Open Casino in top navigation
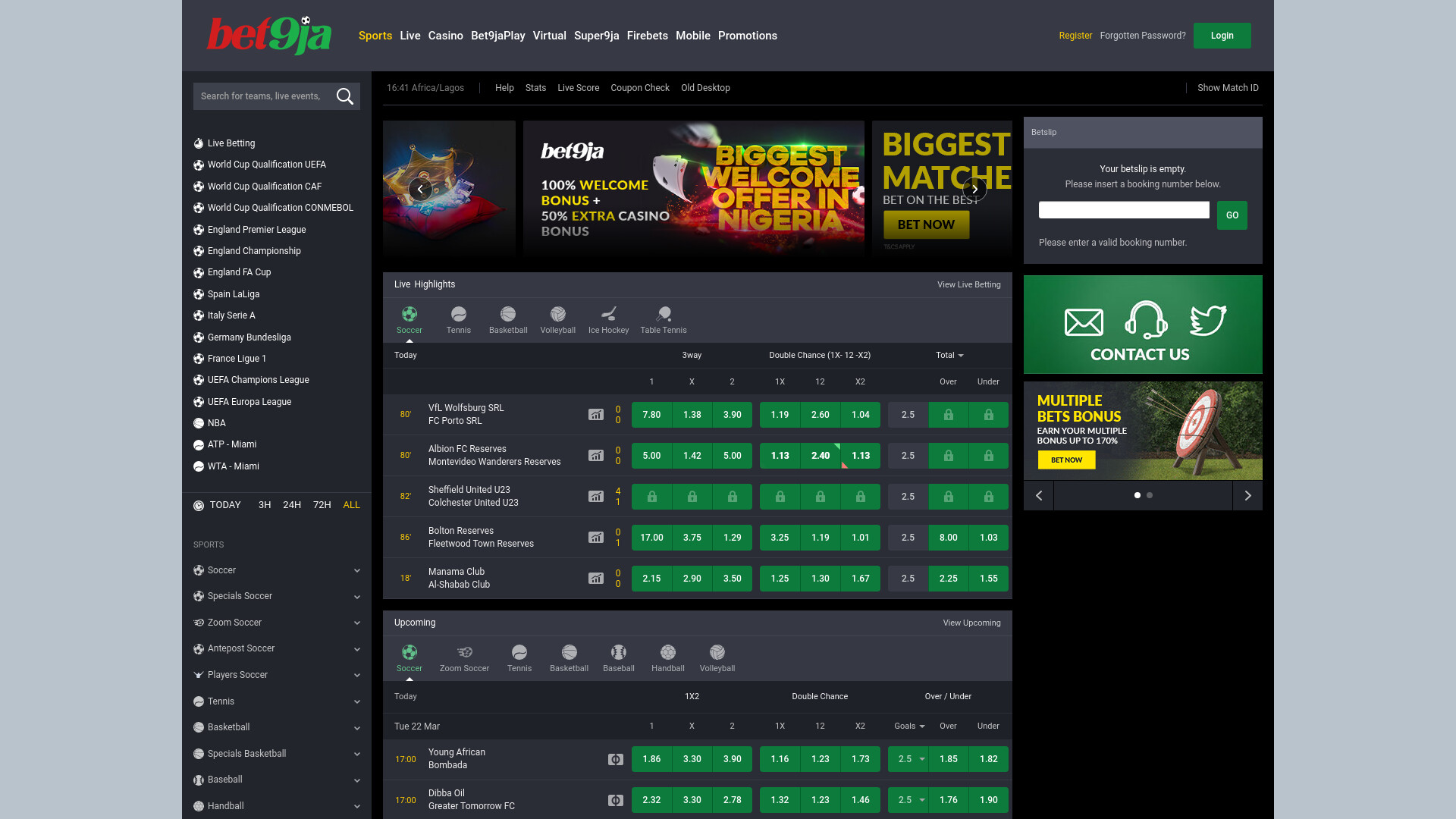Viewport: 1456px width, 819px height. pyautogui.click(x=446, y=36)
